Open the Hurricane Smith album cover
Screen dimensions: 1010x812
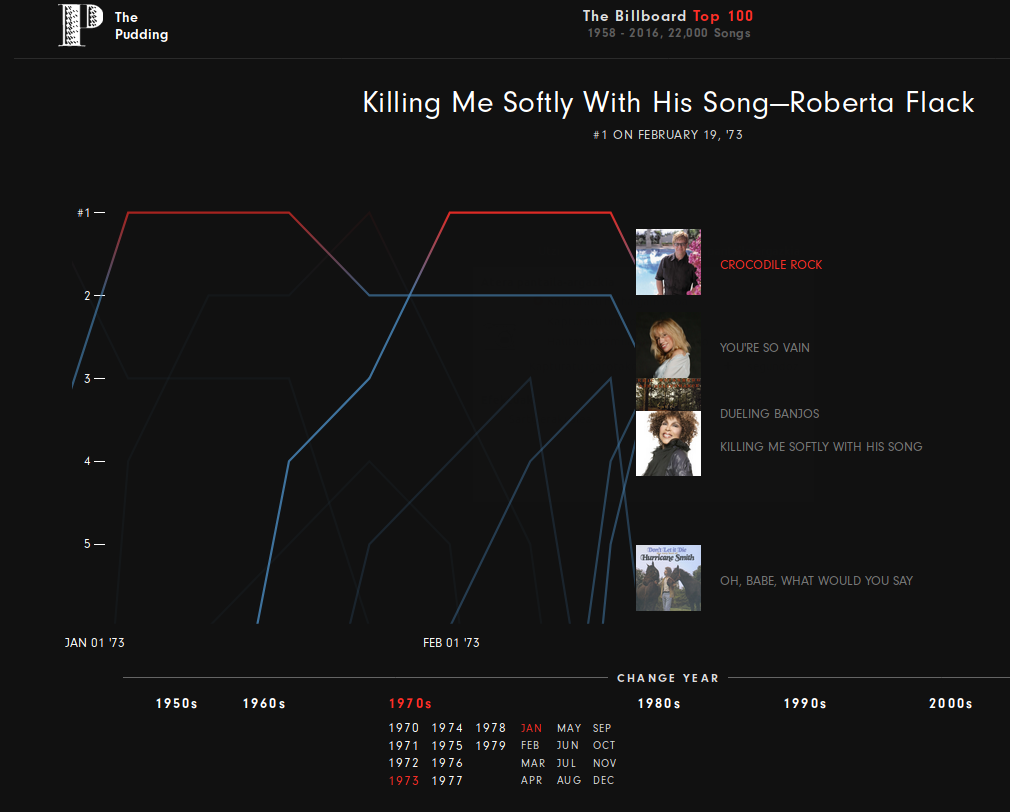pos(668,578)
